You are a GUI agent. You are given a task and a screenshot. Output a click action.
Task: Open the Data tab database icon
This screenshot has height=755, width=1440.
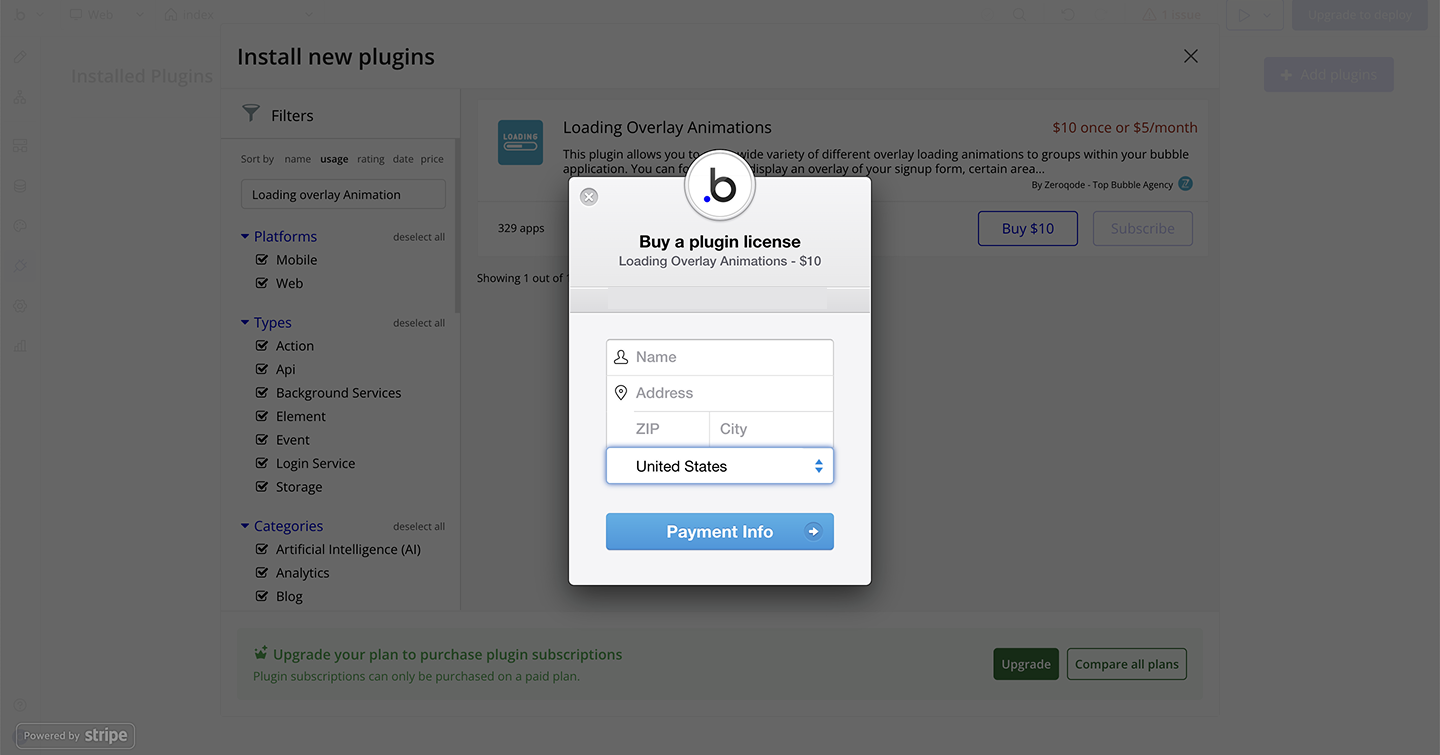[20, 186]
